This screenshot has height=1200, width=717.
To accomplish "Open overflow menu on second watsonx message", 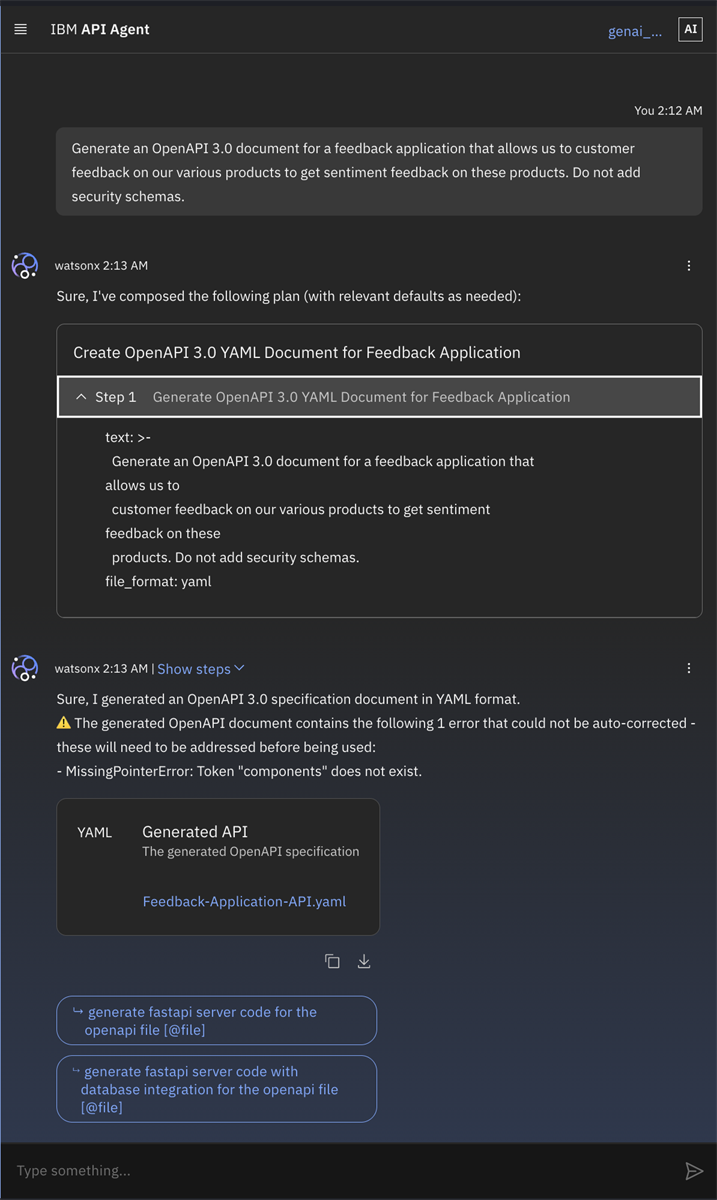I will [689, 668].
